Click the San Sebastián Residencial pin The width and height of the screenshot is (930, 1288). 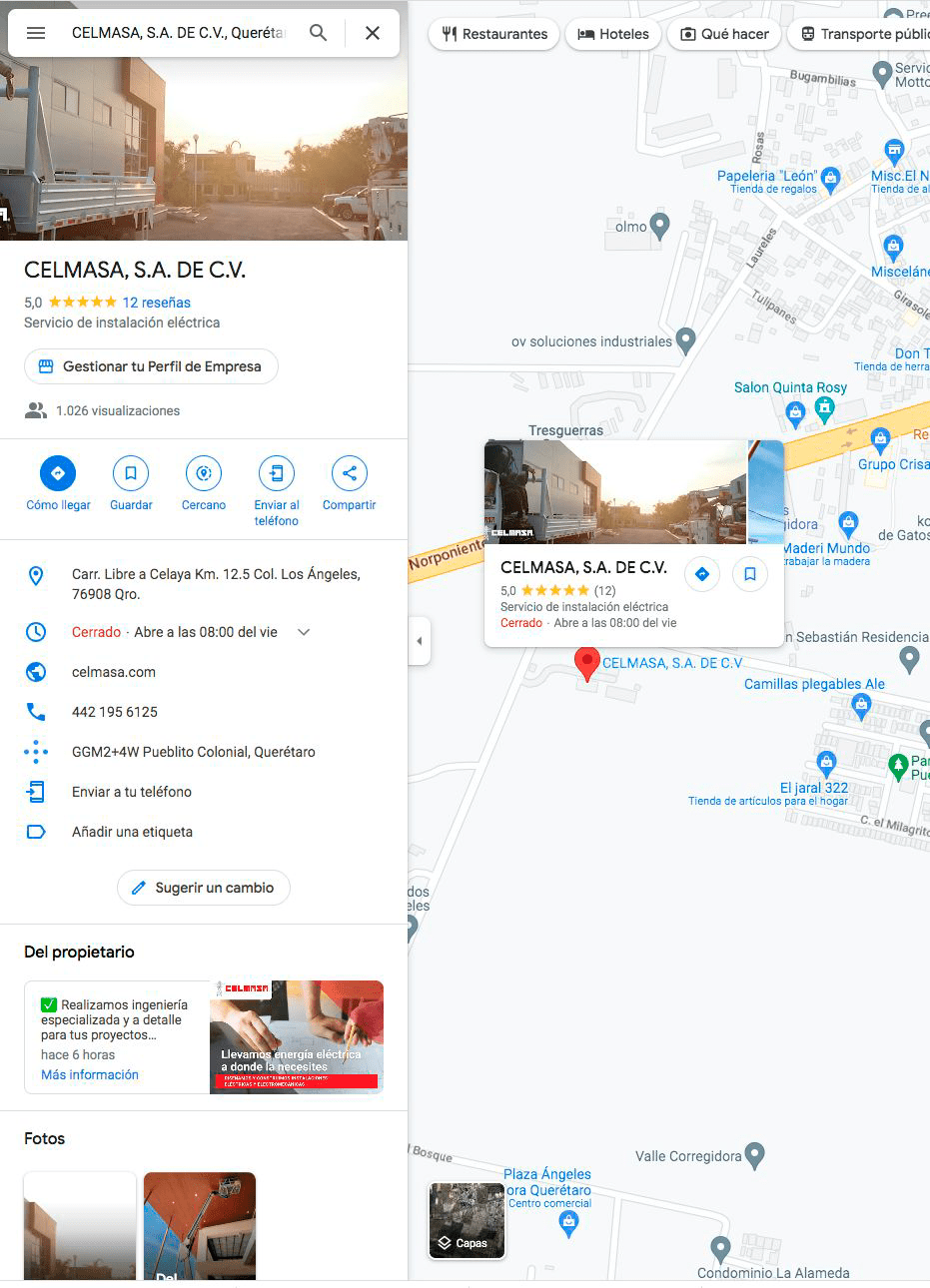909,658
